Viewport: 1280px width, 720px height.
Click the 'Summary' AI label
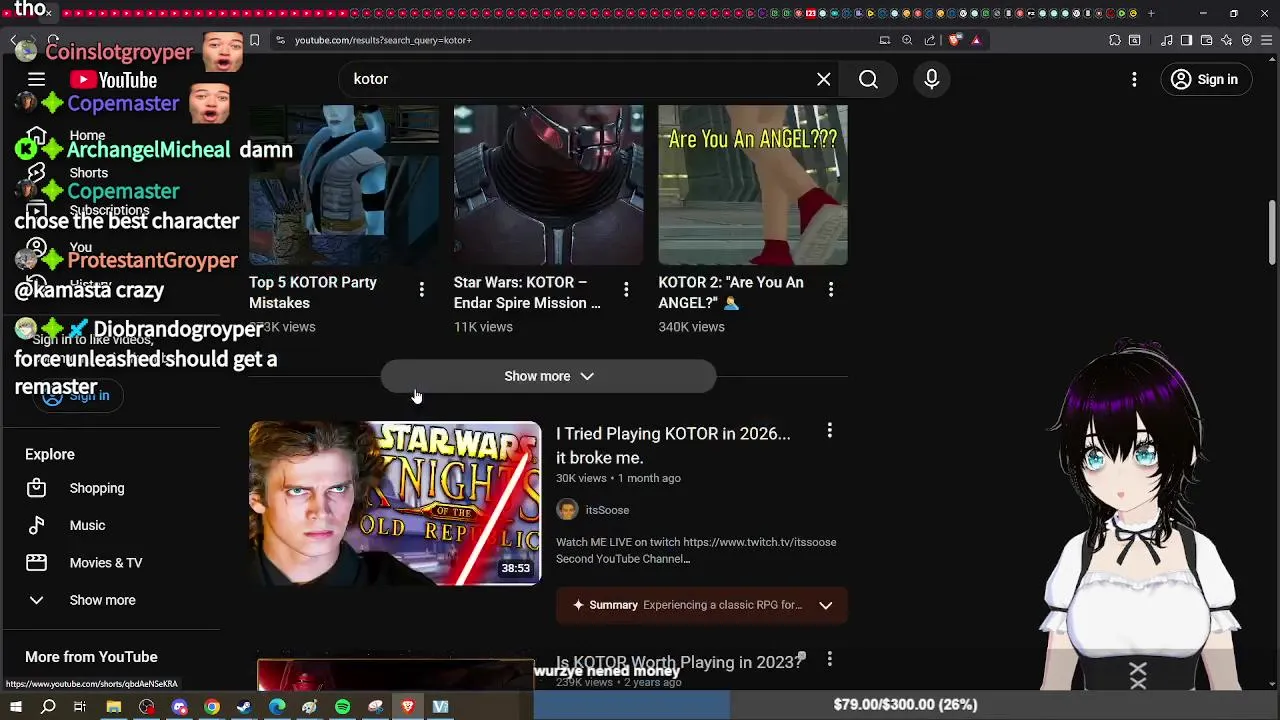tap(613, 605)
